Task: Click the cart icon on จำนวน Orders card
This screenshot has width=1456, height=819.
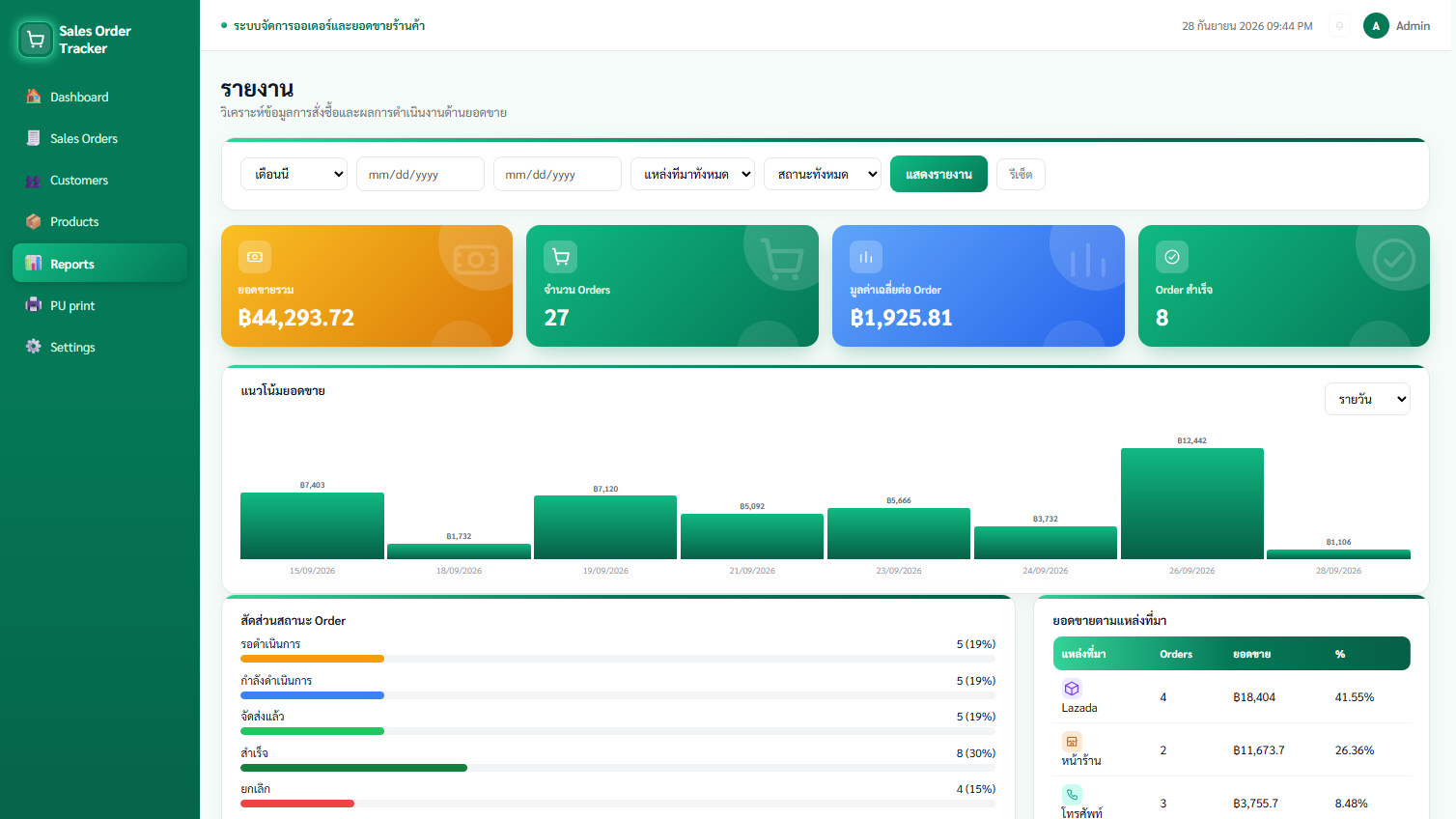Action: [560, 257]
